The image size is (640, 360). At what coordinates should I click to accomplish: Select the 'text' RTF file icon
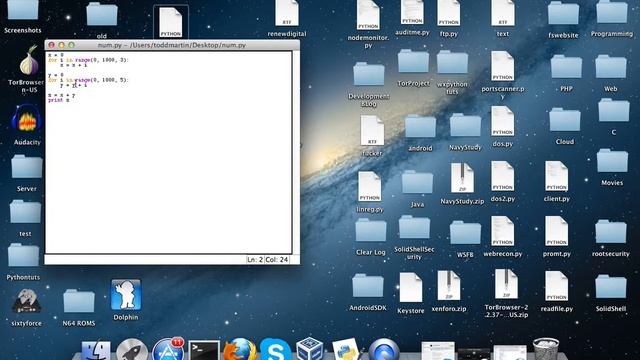tap(503, 13)
